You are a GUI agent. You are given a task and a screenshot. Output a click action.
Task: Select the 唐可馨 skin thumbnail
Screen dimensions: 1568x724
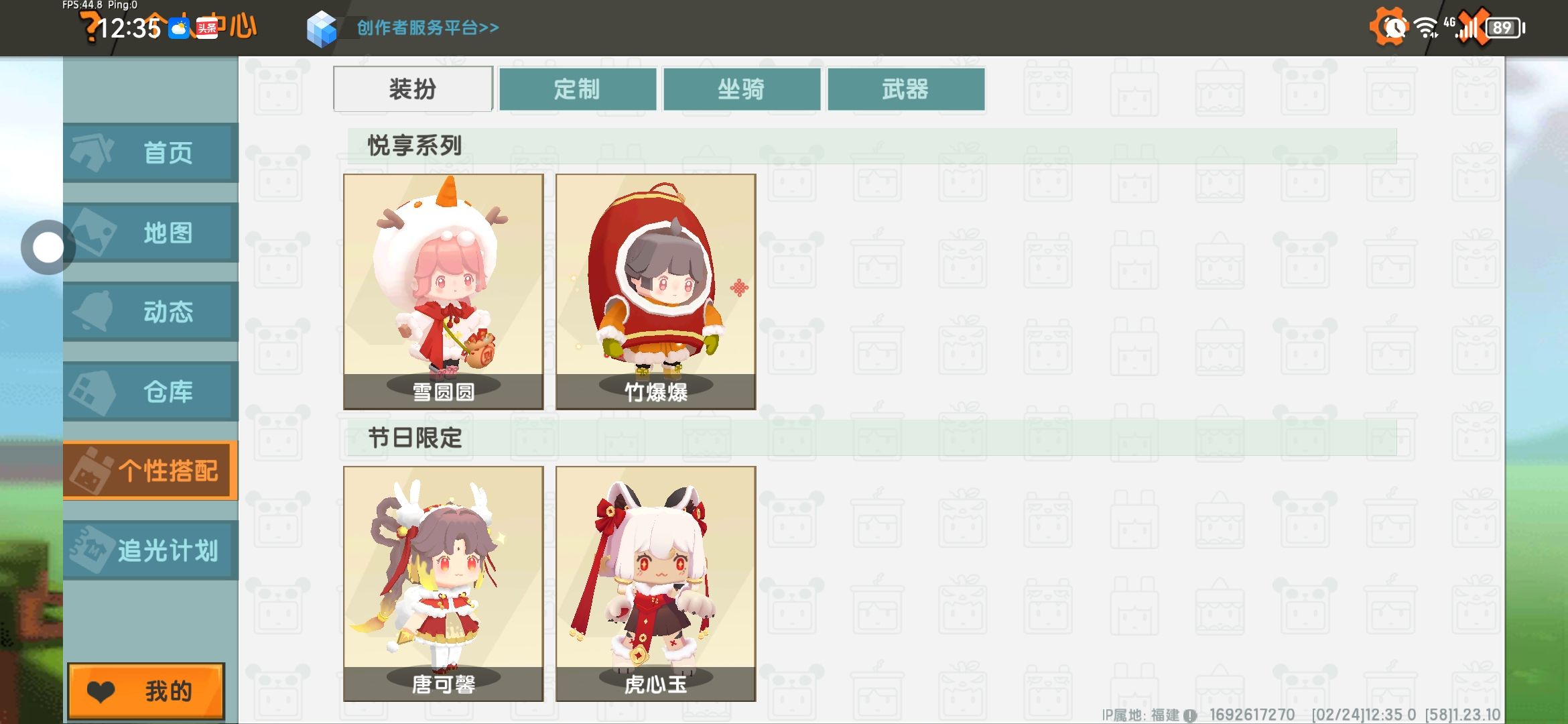pos(444,584)
